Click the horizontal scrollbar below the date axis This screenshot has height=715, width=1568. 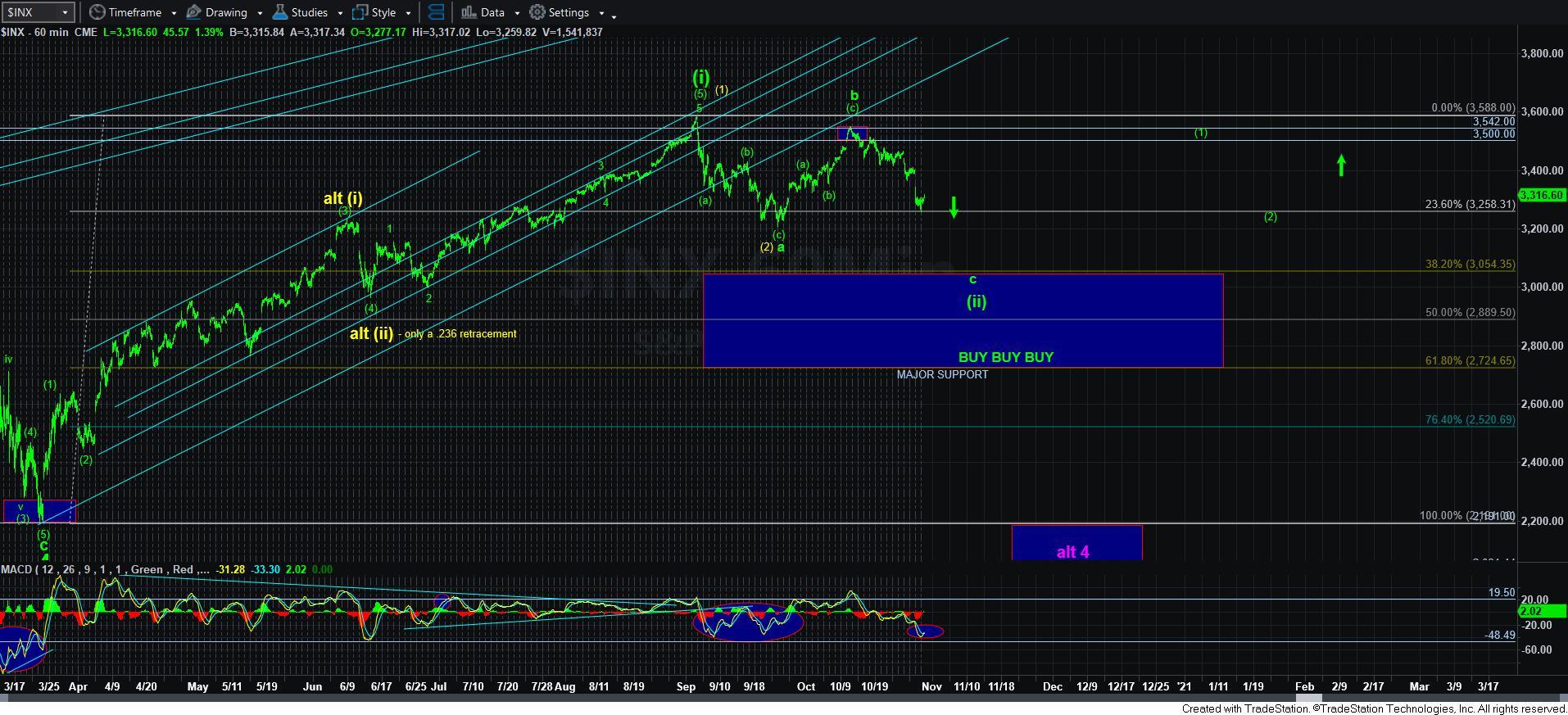[737, 698]
